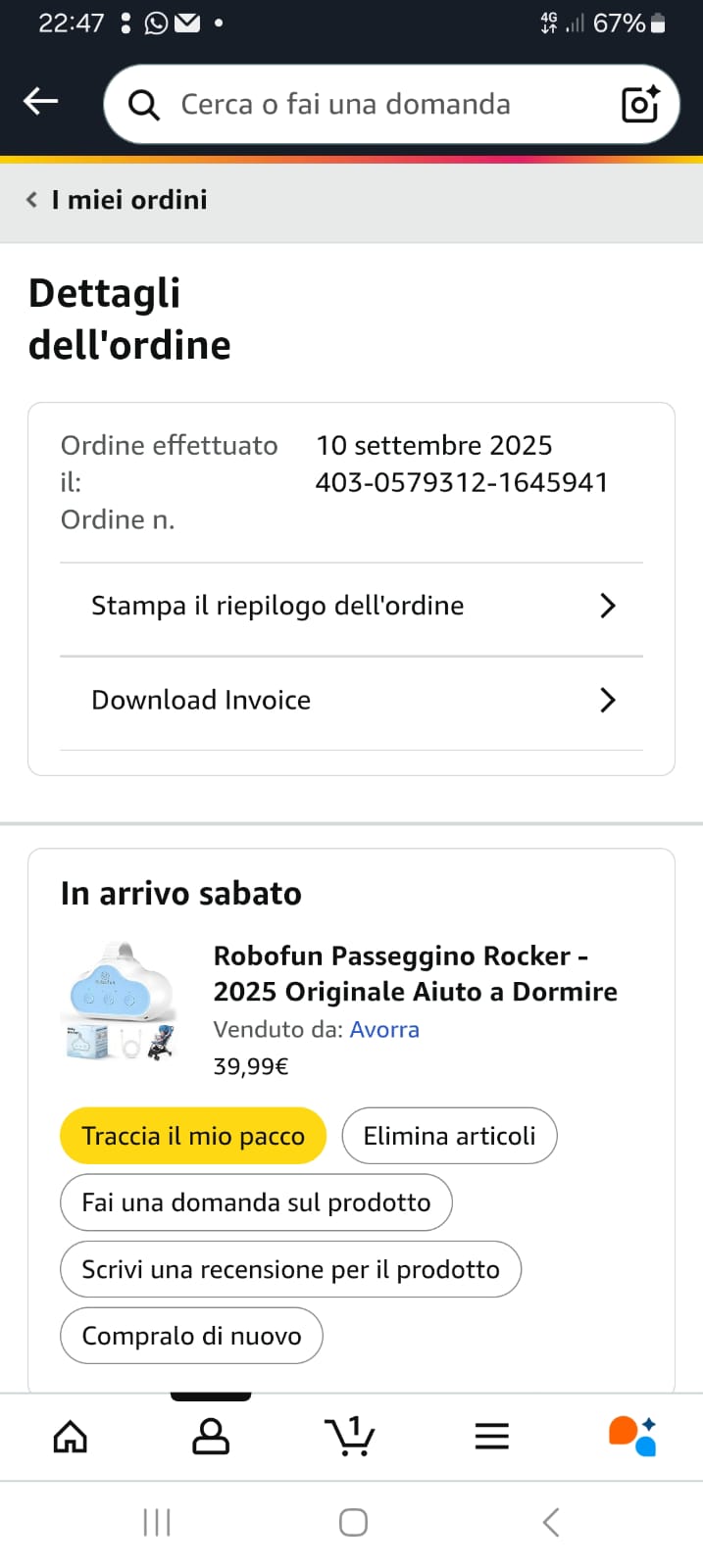Tap Android recent apps button
The image size is (703, 1568).
pyautogui.click(x=157, y=1522)
